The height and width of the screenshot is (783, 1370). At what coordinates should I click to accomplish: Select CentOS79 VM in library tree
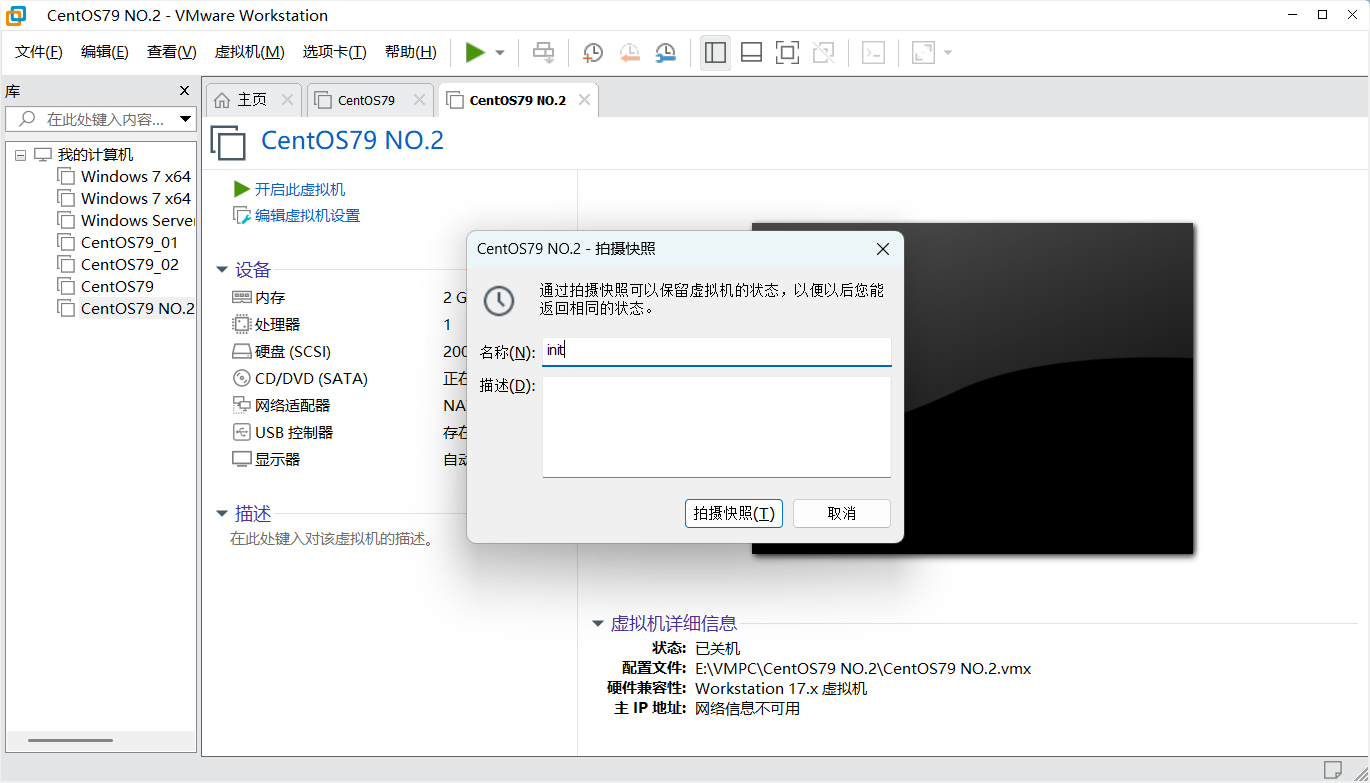105,287
